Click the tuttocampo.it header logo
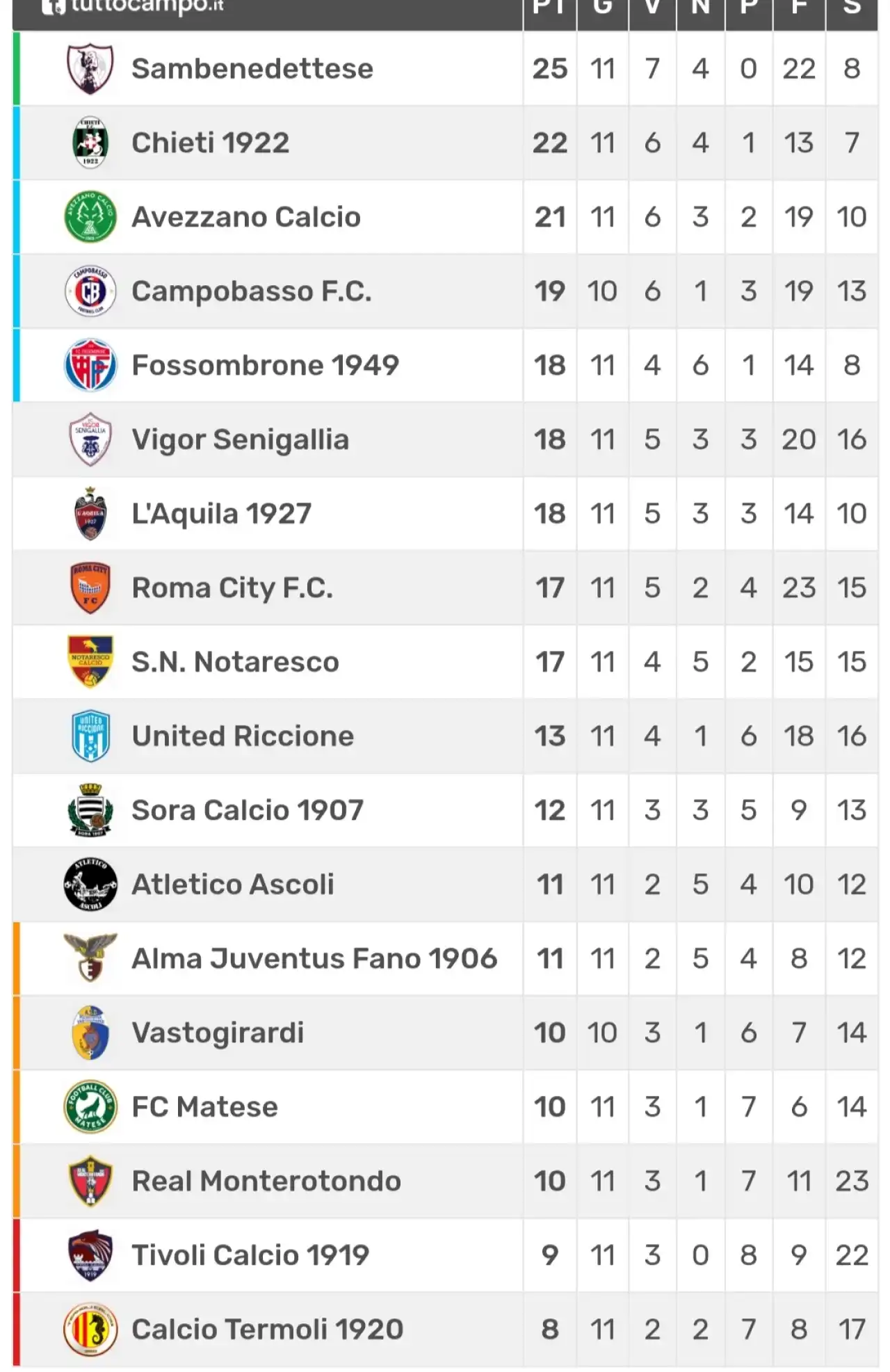Image resolution: width=890 pixels, height=1372 pixels. point(132,7)
